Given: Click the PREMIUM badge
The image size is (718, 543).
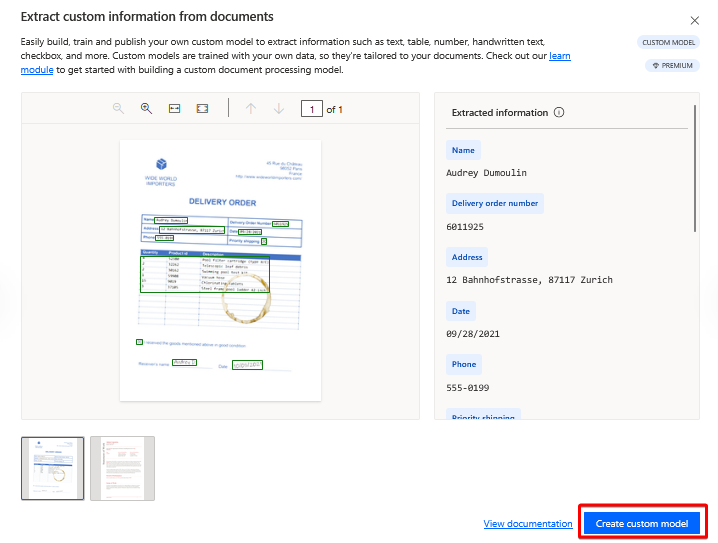Looking at the screenshot, I should pyautogui.click(x=672, y=65).
